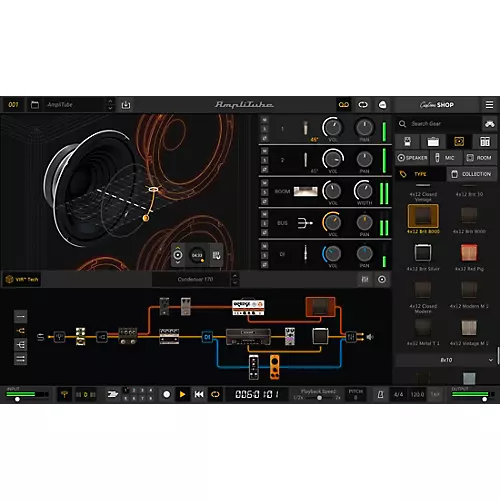500x500 pixels.
Task: Click the speaker target icon beside mixer icon
Action: [382, 279]
